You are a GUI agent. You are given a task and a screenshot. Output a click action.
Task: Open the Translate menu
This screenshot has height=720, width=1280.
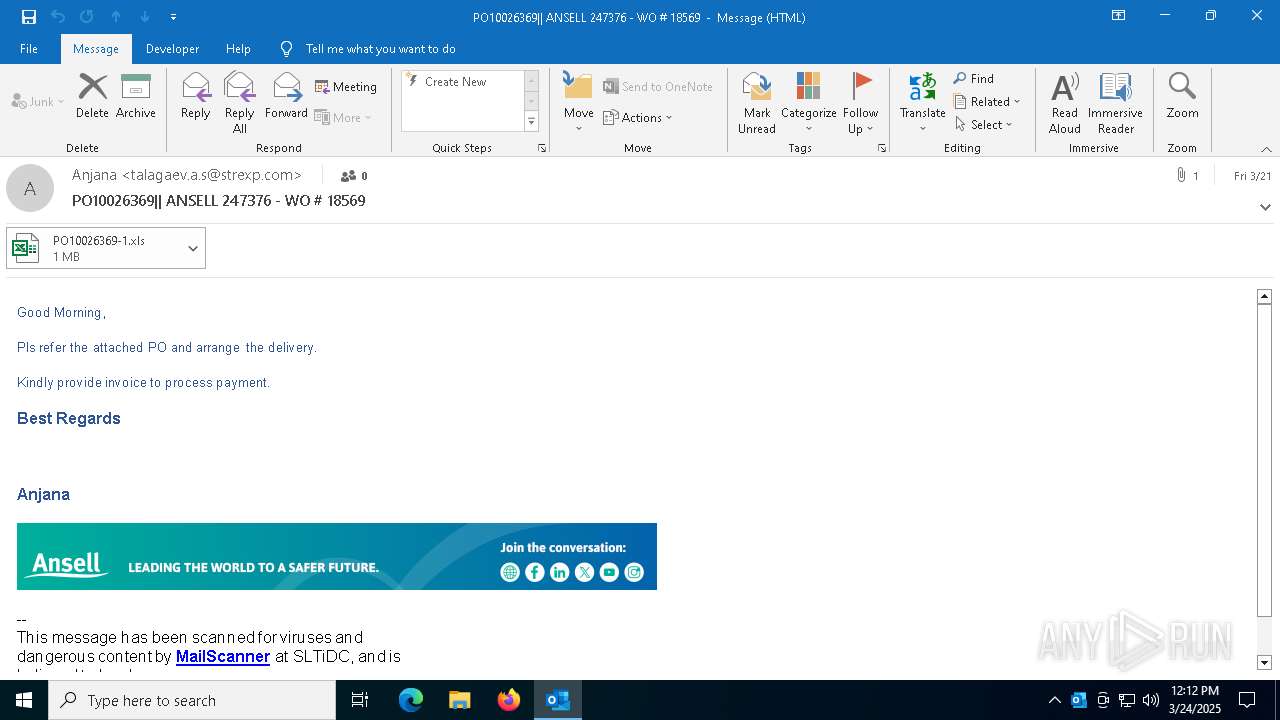[922, 103]
